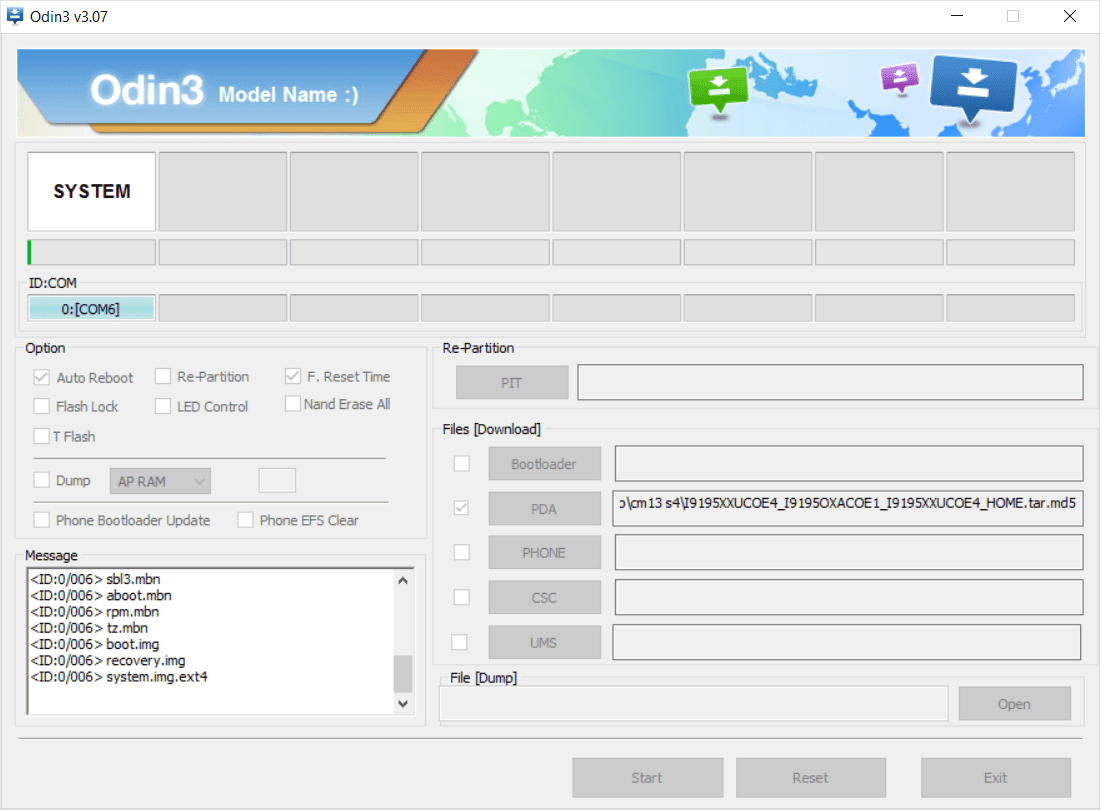The height and width of the screenshot is (810, 1102).
Task: Click the first slot progress bar
Action: pyautogui.click(x=91, y=252)
